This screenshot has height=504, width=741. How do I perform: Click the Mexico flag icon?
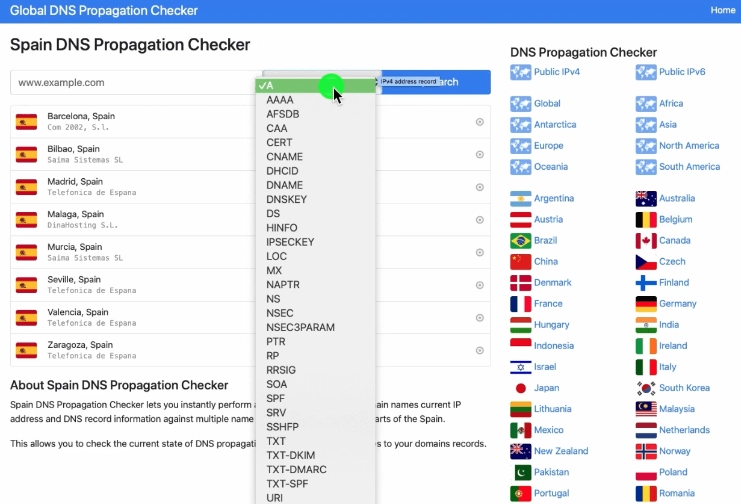tap(520, 430)
